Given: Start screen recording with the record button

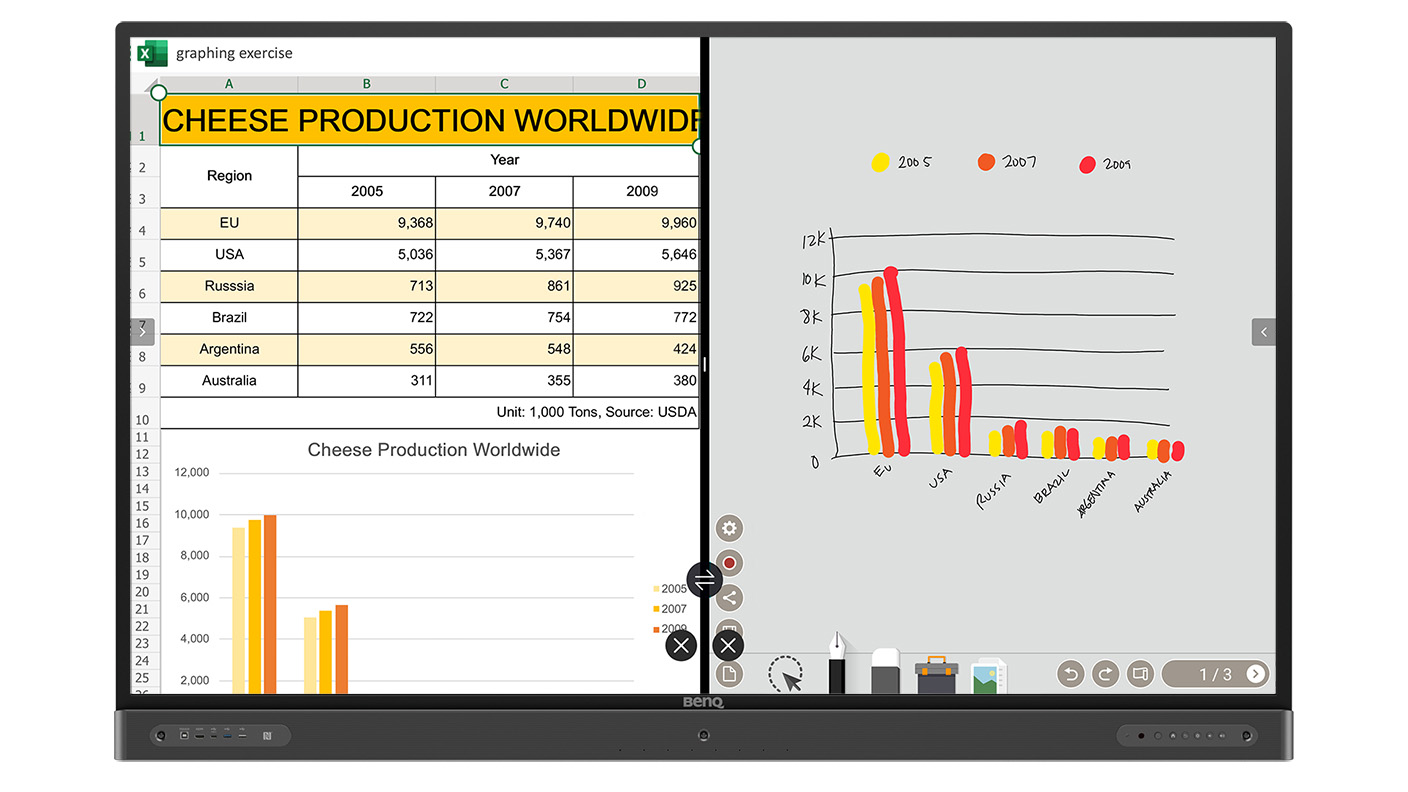Looking at the screenshot, I should [x=728, y=562].
